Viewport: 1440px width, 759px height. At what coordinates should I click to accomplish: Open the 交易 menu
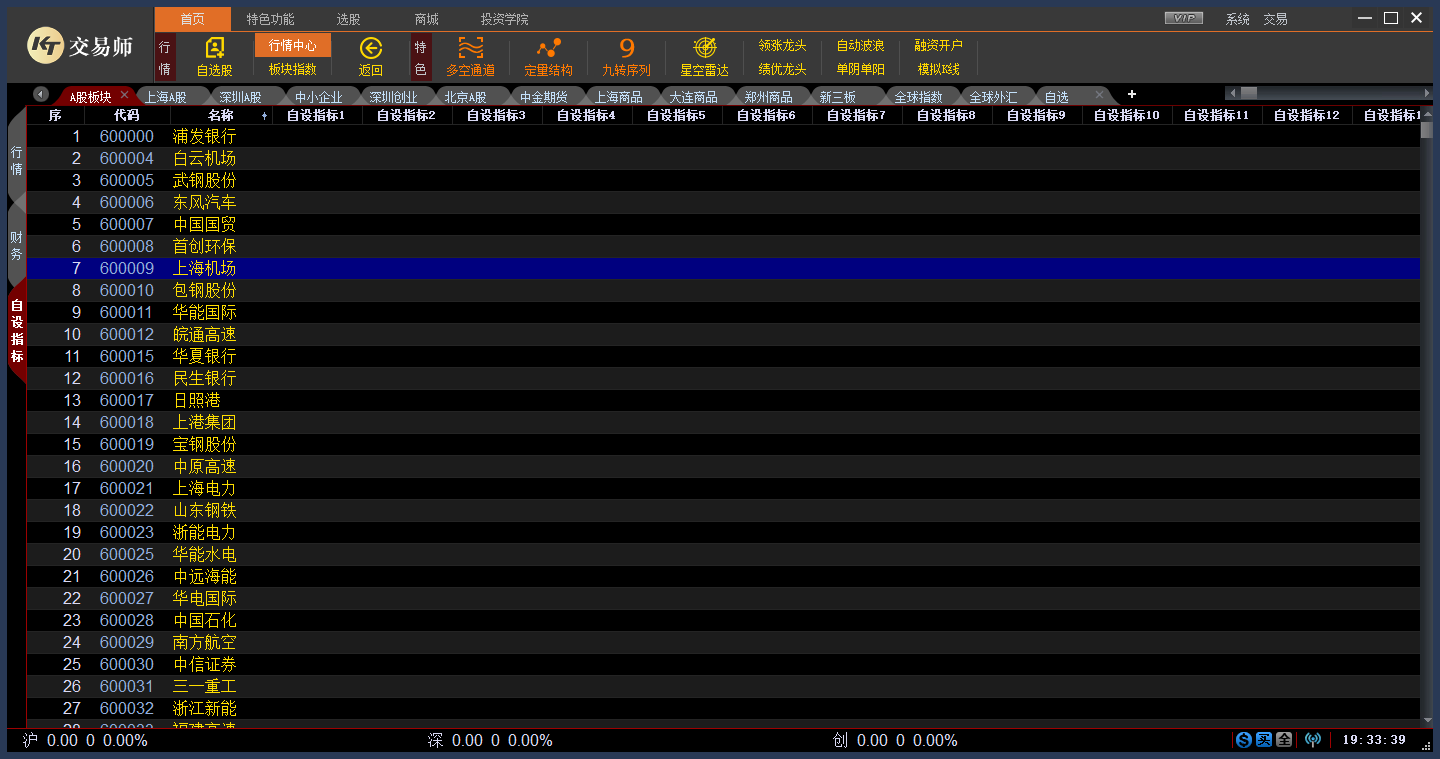pyautogui.click(x=1275, y=19)
